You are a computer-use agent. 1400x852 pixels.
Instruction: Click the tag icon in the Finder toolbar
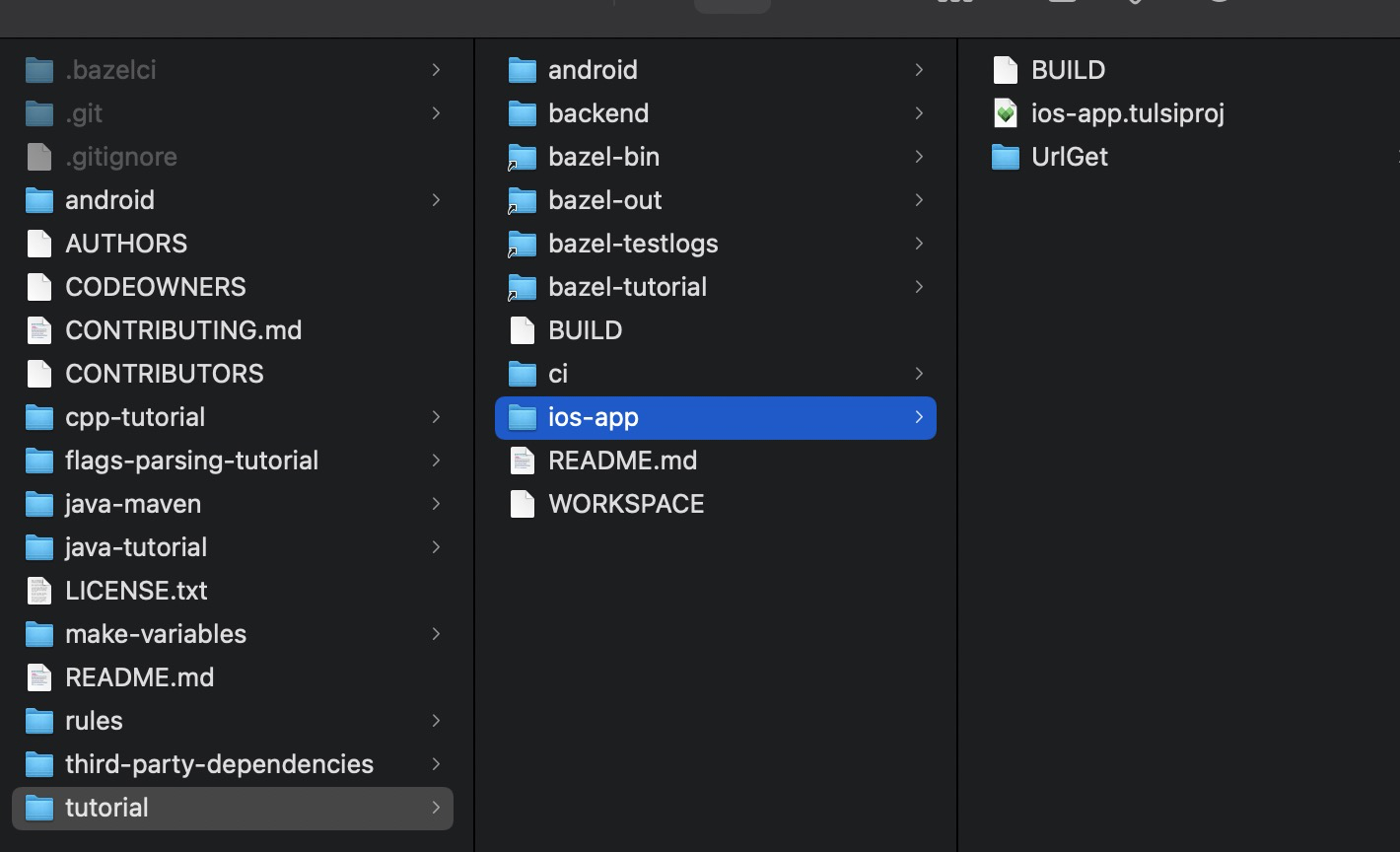click(x=1134, y=5)
